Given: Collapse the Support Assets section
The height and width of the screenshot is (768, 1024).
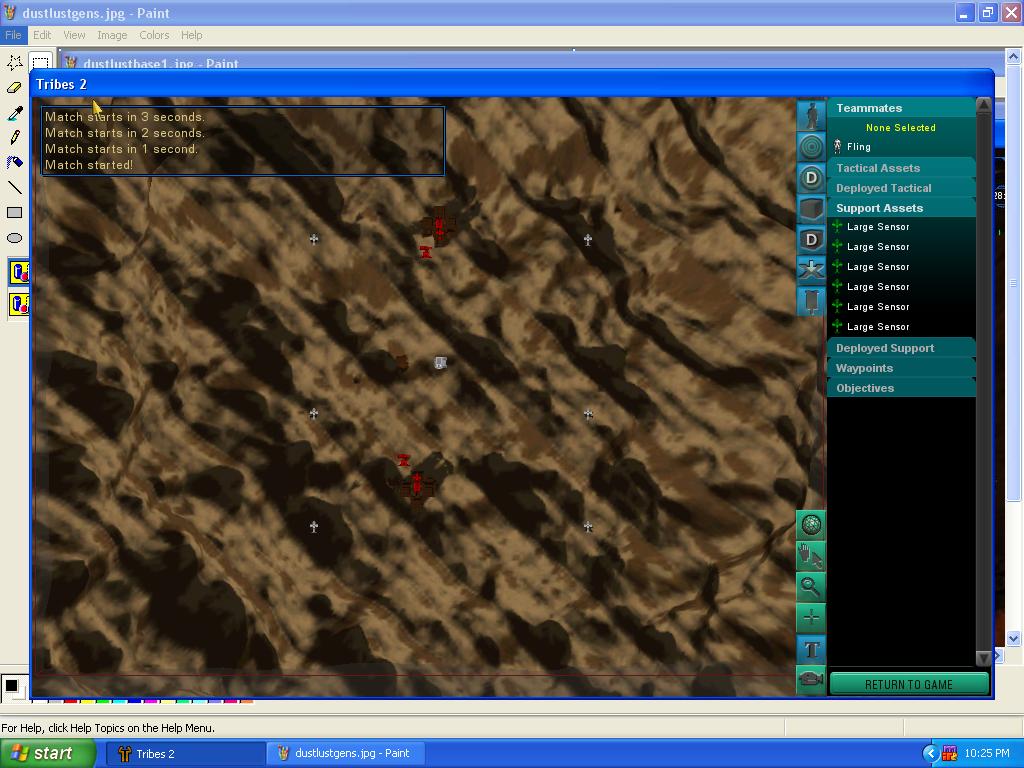Looking at the screenshot, I should click(x=901, y=208).
